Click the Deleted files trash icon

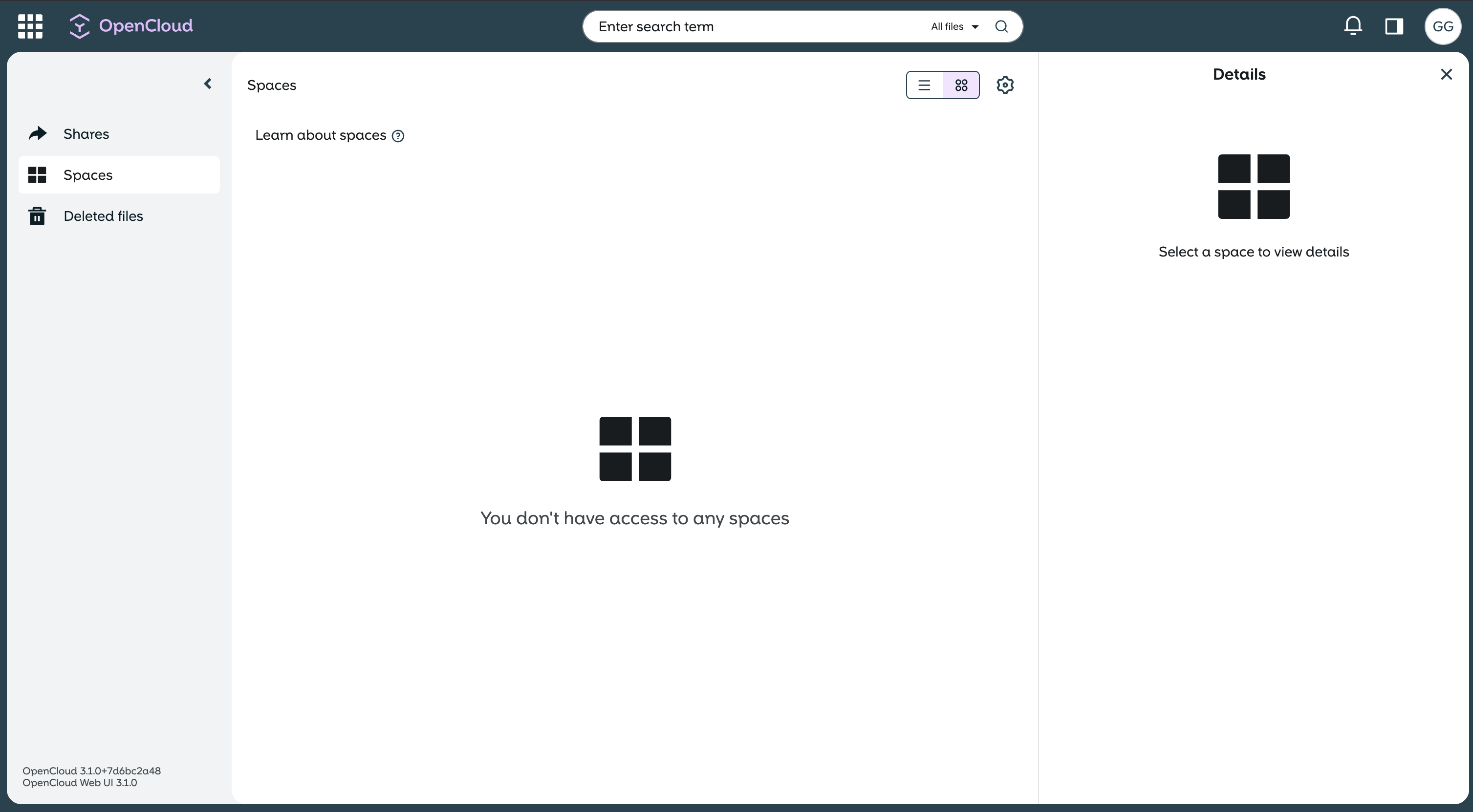[x=37, y=216]
